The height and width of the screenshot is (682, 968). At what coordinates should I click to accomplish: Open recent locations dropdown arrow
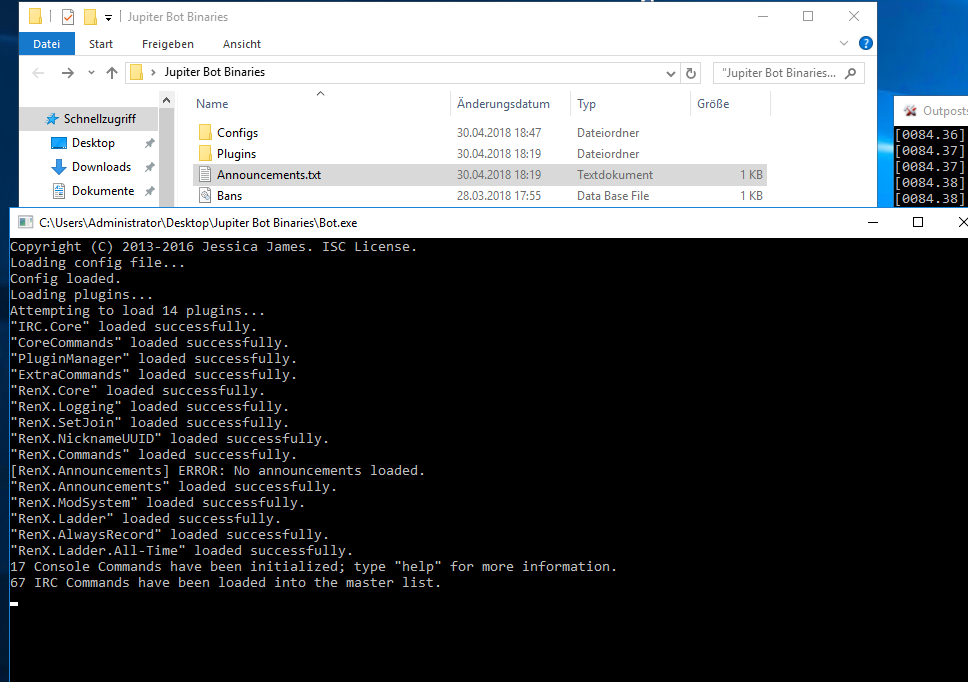point(91,73)
